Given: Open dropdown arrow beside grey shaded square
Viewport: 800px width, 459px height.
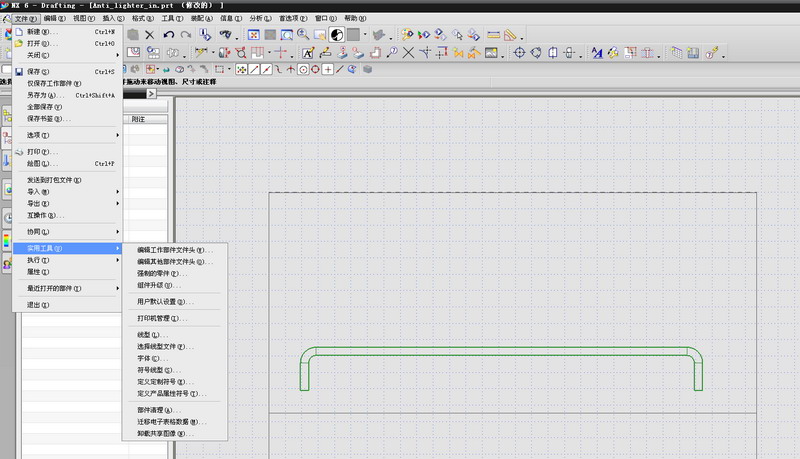Looking at the screenshot, I should click(x=365, y=35).
